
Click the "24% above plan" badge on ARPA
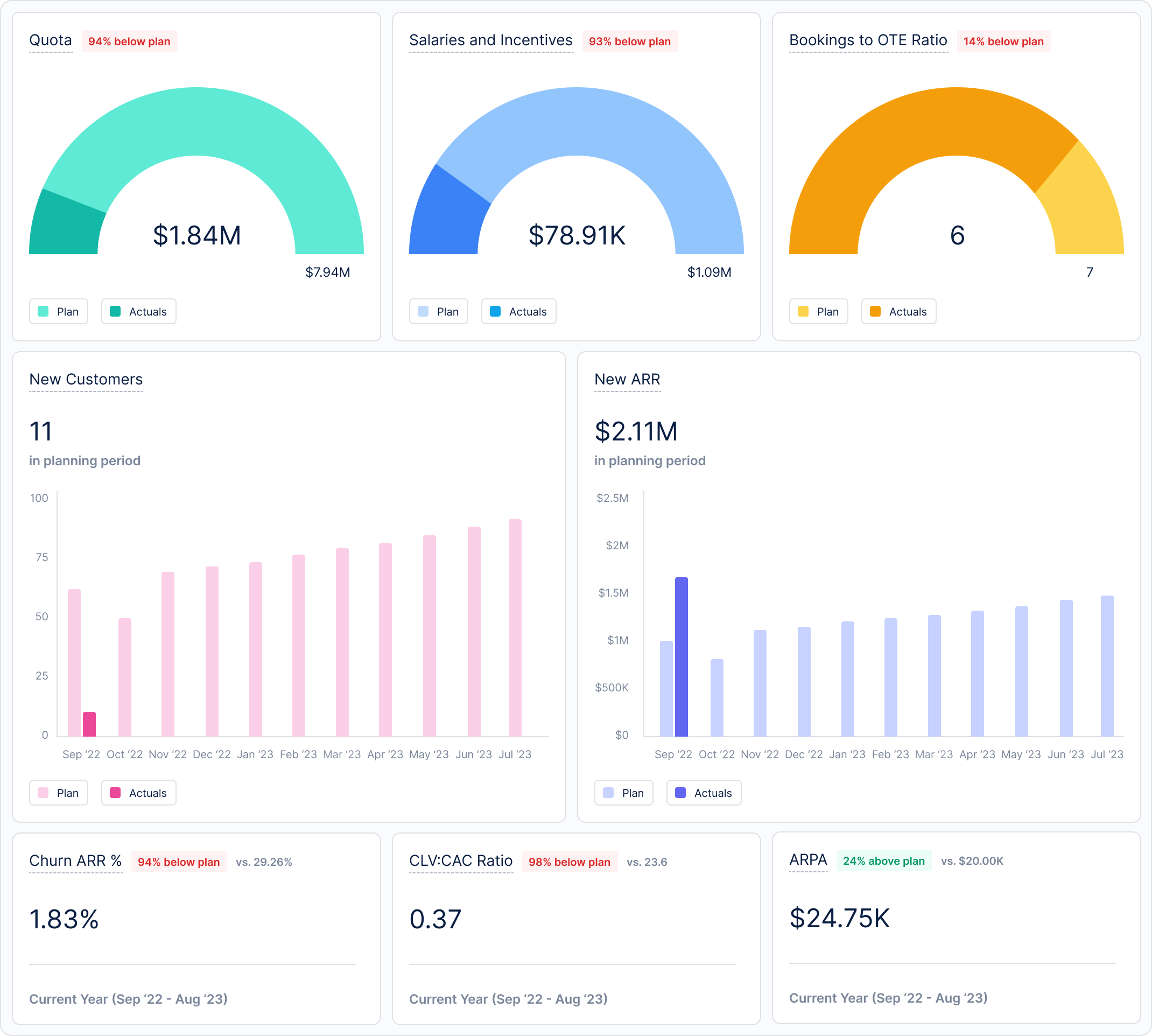883,861
